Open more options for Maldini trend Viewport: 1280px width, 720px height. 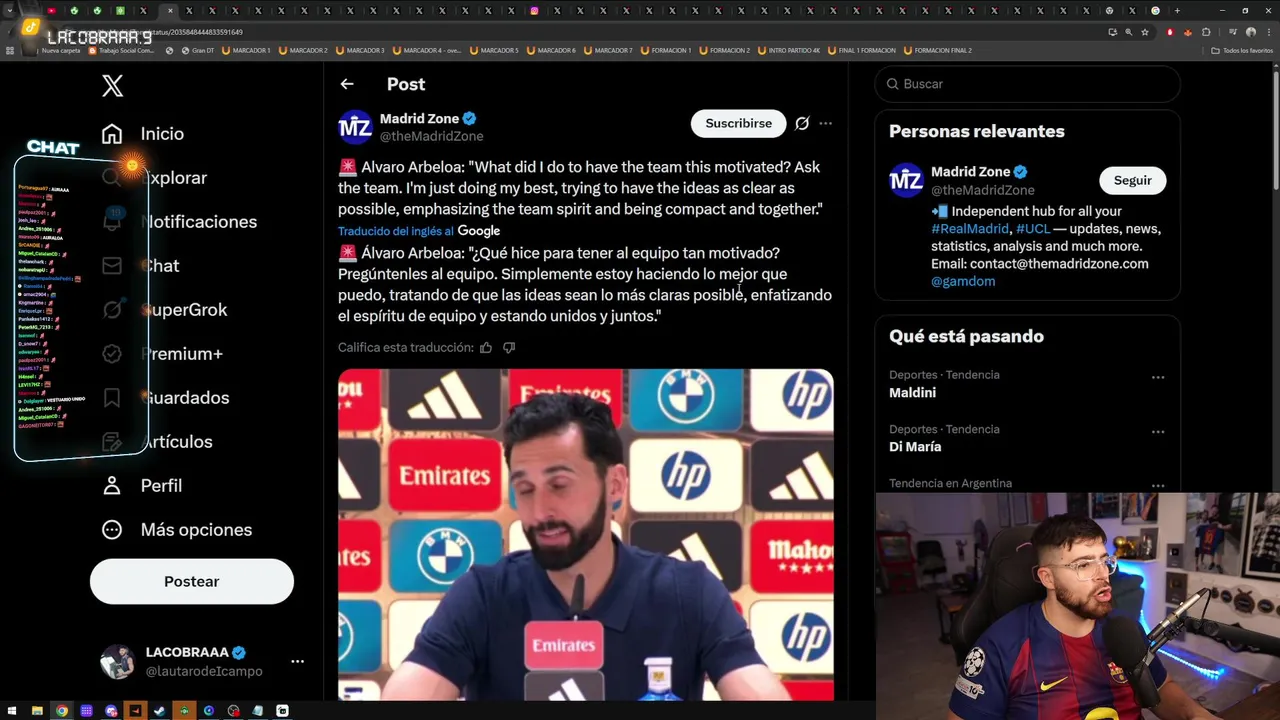tap(1158, 377)
